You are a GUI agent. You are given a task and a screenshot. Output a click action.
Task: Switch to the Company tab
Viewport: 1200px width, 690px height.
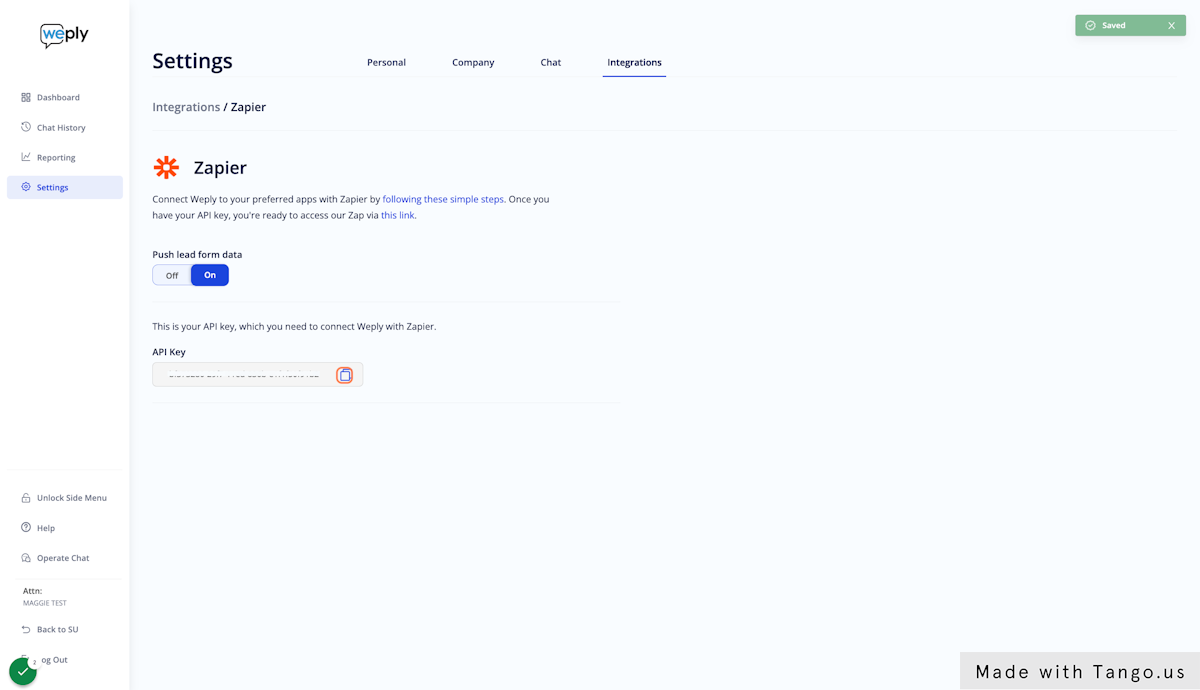point(473,62)
